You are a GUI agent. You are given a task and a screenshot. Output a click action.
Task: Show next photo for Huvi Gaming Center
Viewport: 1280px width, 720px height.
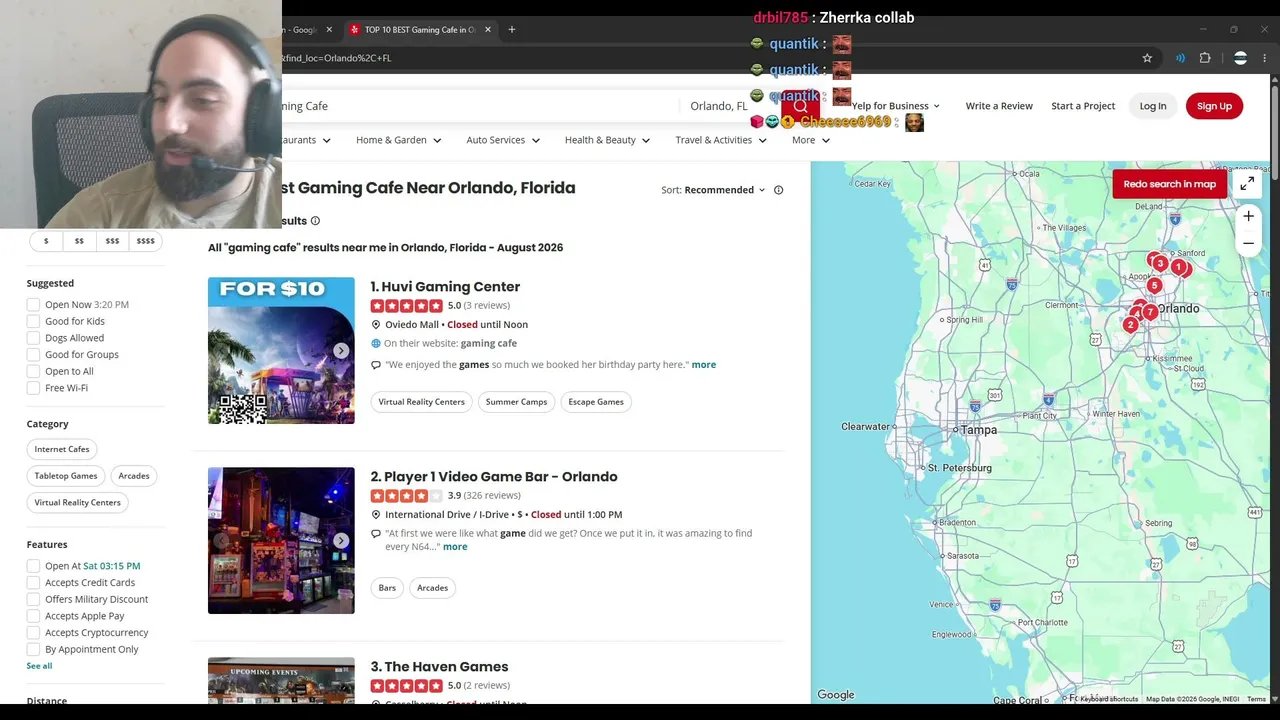coord(341,351)
